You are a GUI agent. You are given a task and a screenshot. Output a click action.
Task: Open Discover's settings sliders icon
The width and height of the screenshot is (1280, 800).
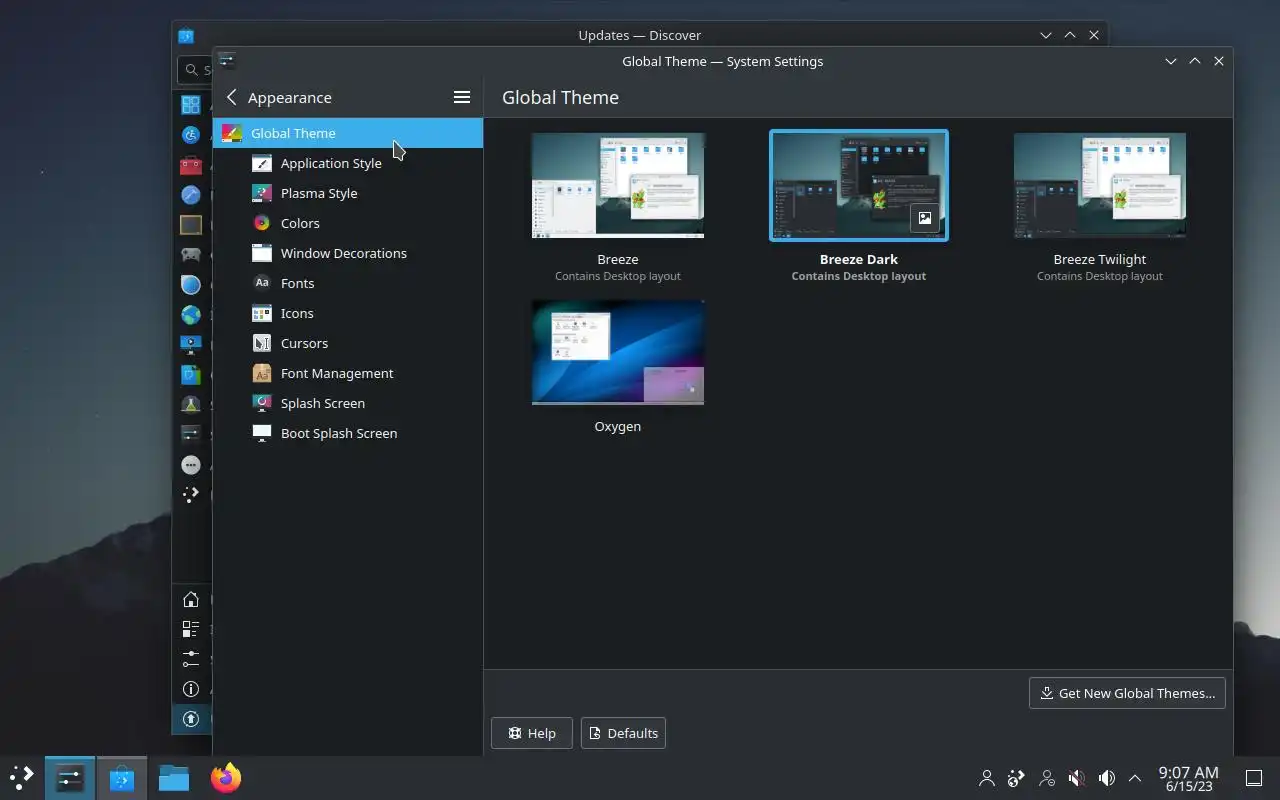(191, 659)
